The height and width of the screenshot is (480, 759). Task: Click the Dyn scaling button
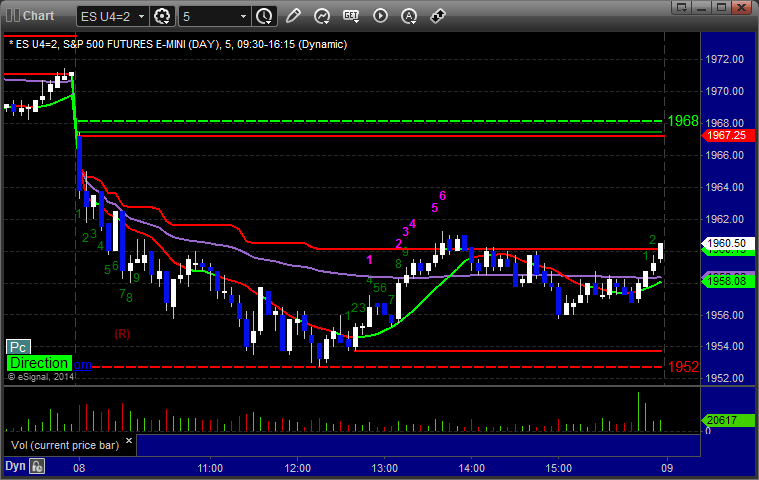(15, 466)
